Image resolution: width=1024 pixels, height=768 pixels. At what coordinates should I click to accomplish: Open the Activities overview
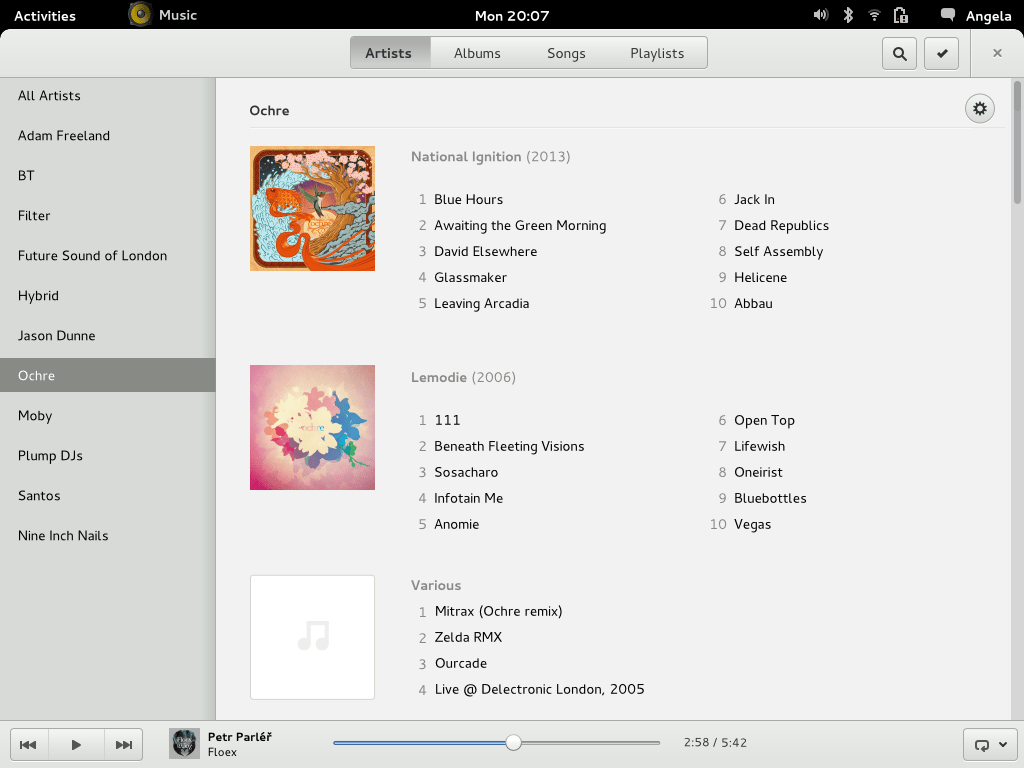click(47, 15)
